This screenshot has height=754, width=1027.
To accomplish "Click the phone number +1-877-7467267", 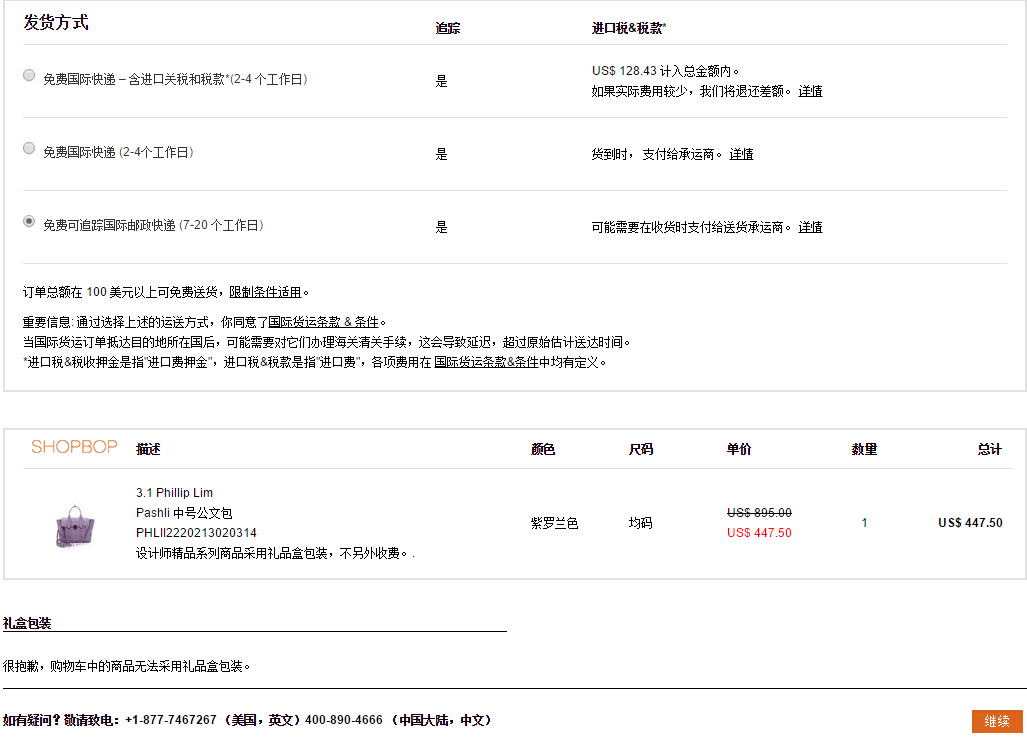I will (x=170, y=720).
